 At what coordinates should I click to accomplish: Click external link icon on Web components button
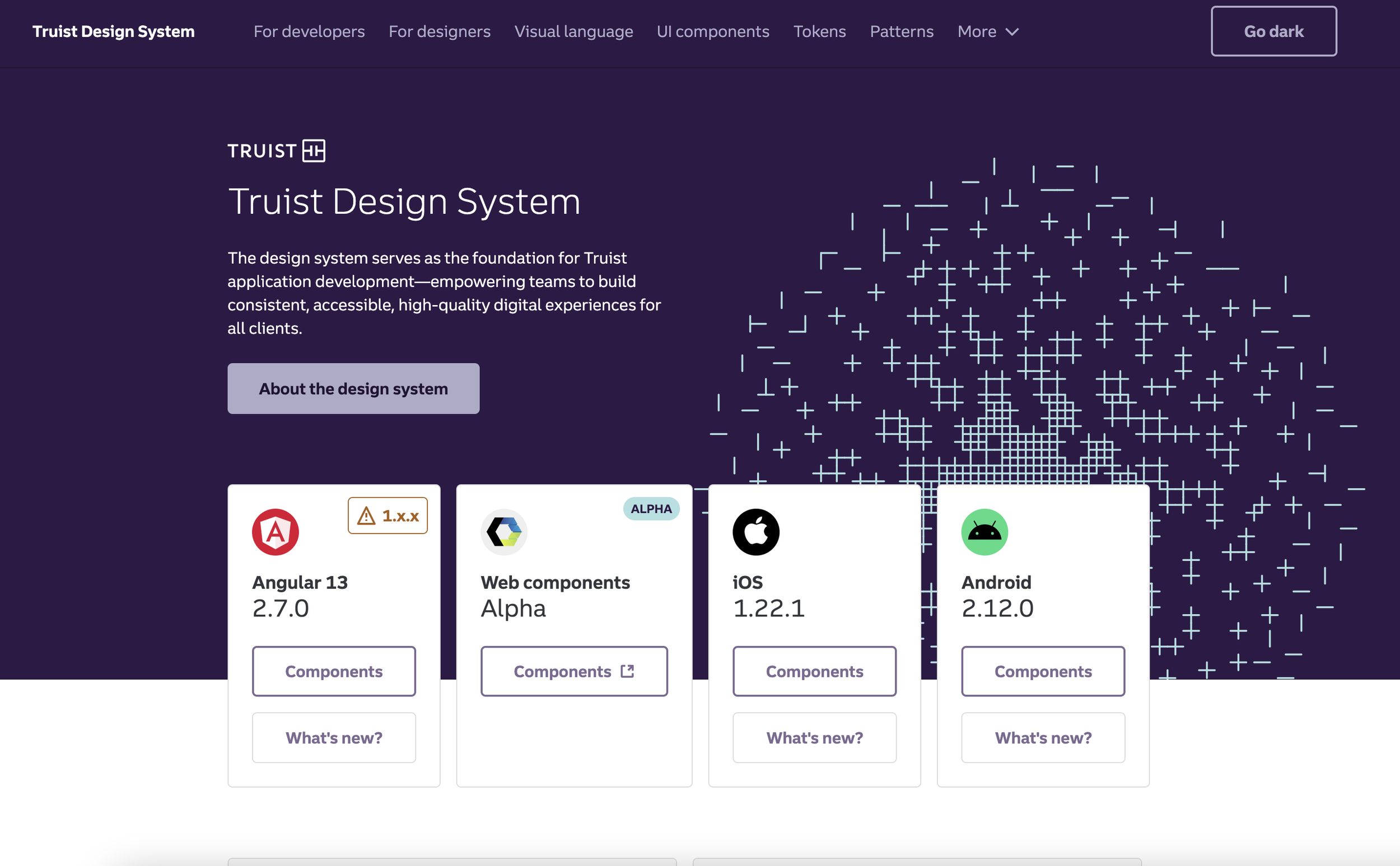pos(628,671)
